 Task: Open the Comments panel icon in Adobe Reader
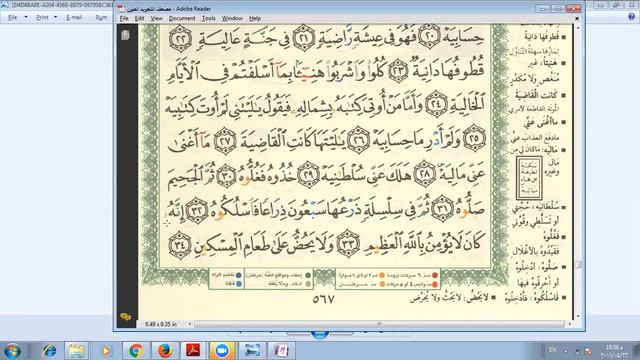[126, 317]
